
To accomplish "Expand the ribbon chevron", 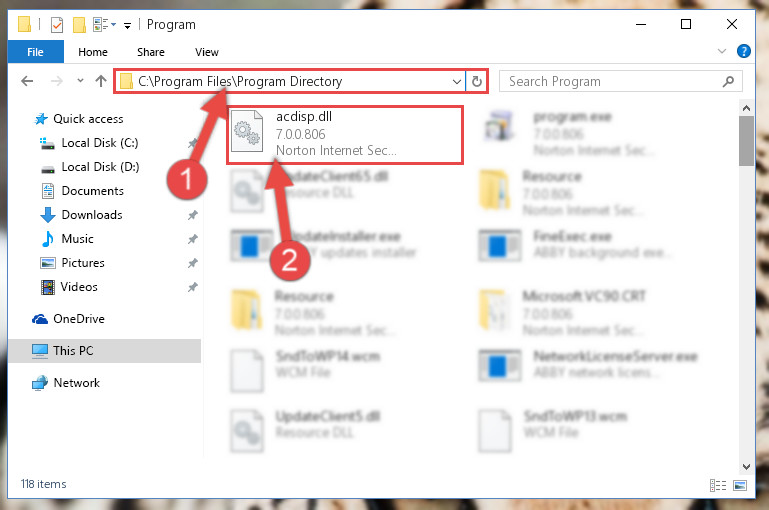I will click(x=721, y=51).
